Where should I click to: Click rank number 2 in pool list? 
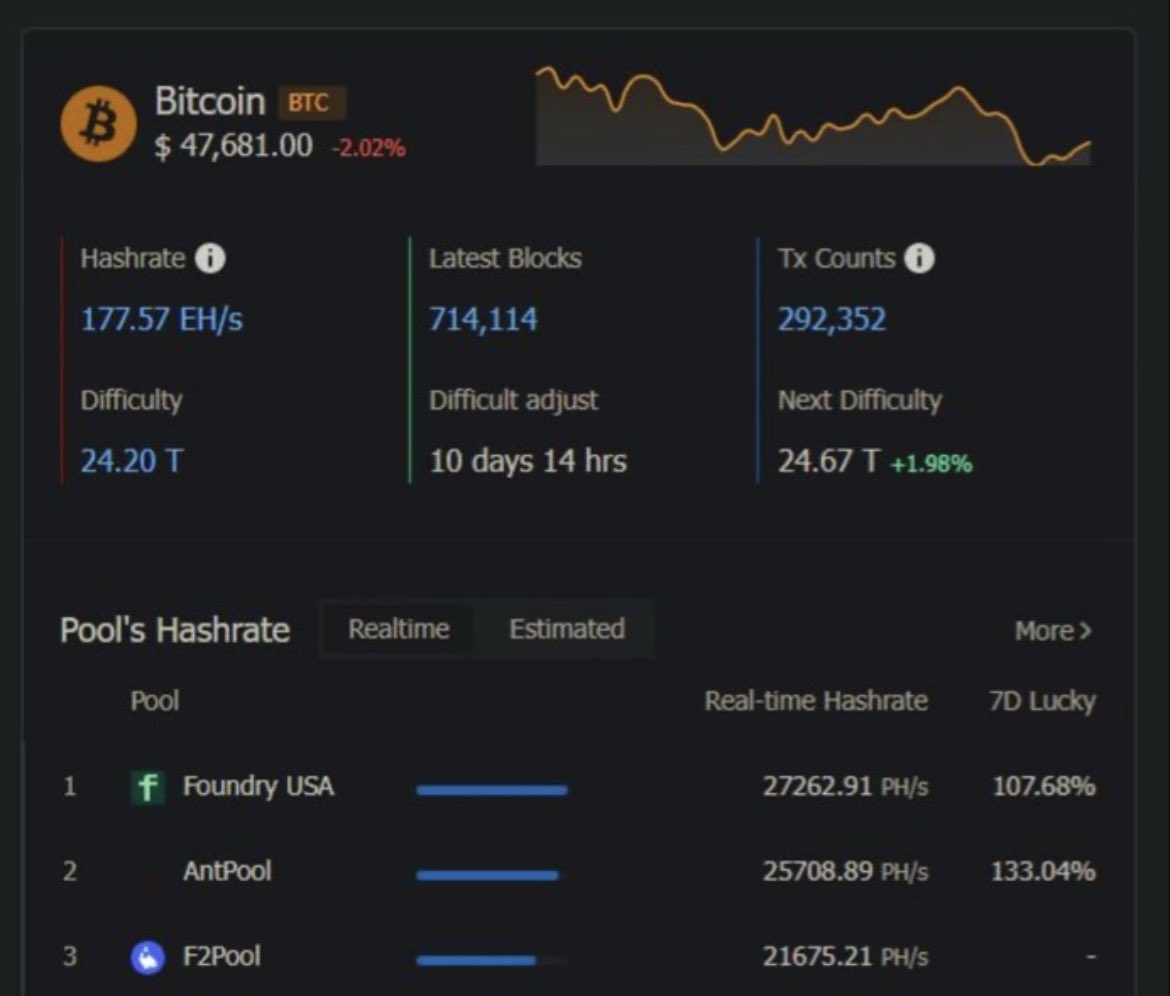pyautogui.click(x=69, y=871)
